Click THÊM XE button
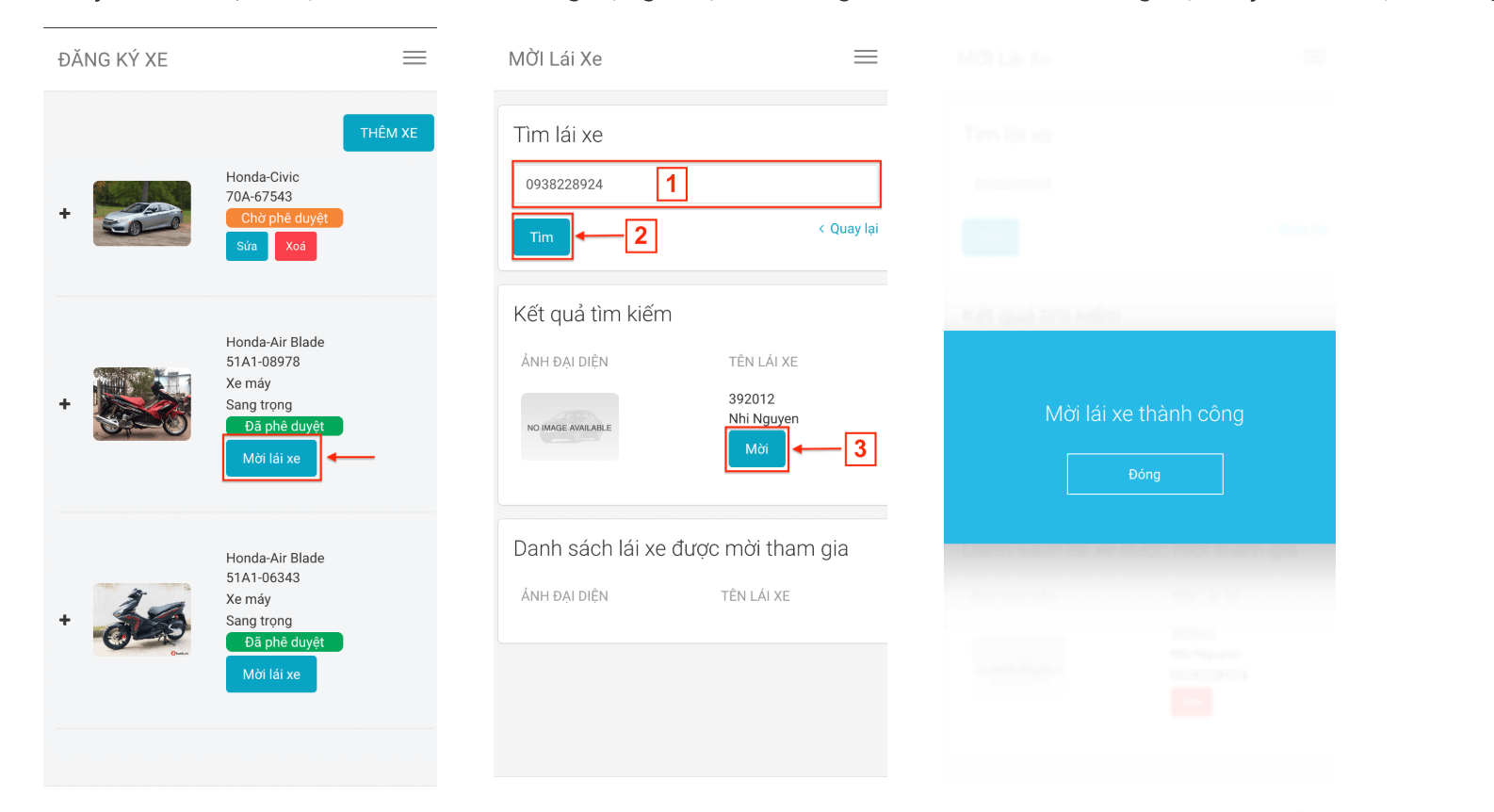 point(388,133)
